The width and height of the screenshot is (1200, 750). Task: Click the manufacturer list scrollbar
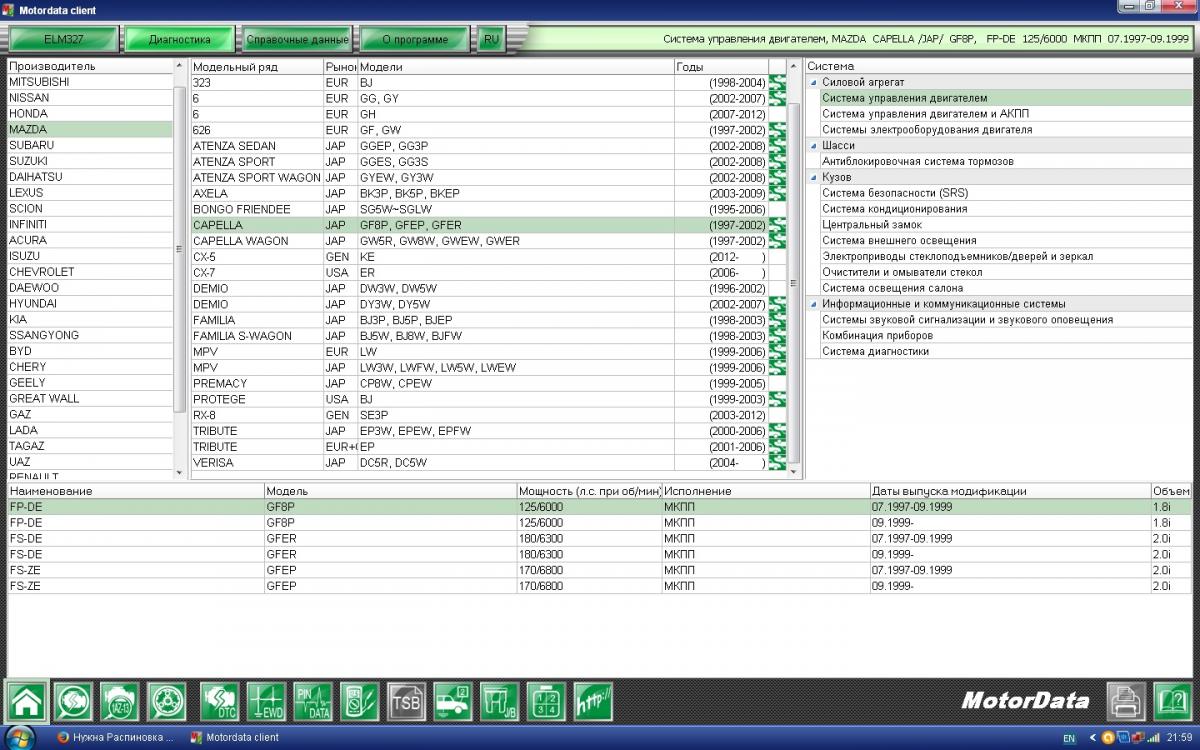point(180,250)
